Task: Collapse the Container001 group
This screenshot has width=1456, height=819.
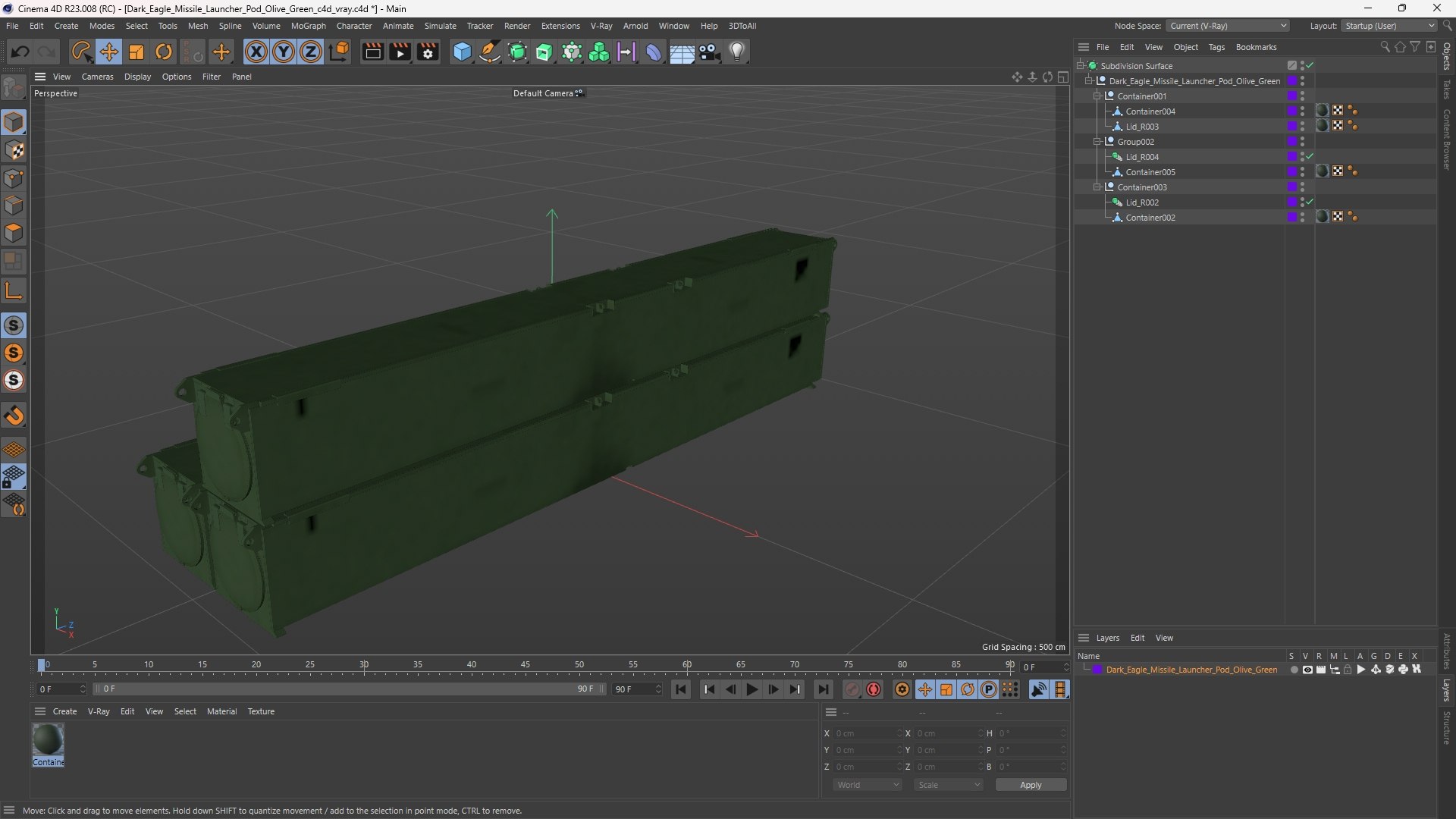Action: coord(1097,96)
